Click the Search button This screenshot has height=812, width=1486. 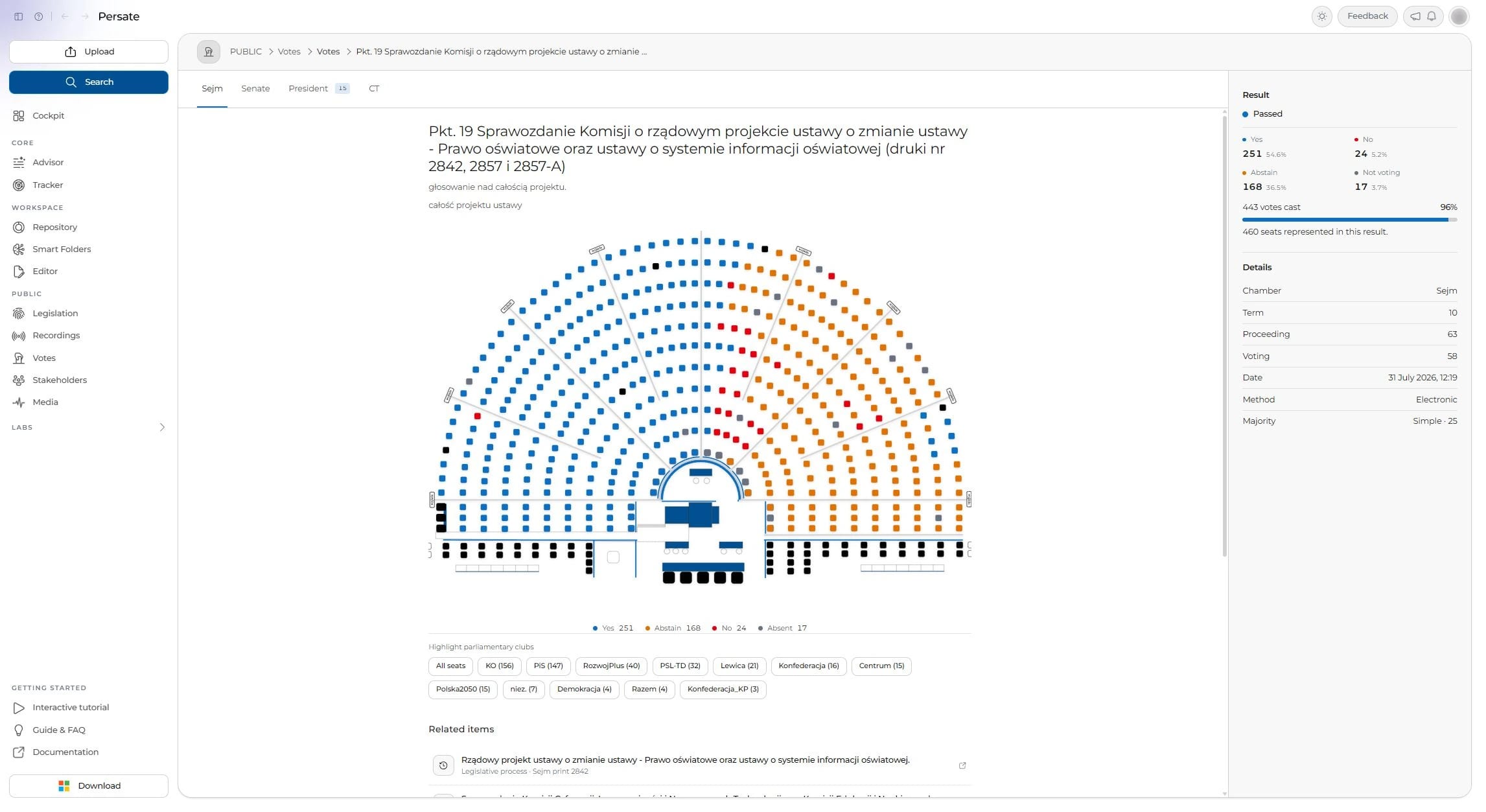coord(89,82)
